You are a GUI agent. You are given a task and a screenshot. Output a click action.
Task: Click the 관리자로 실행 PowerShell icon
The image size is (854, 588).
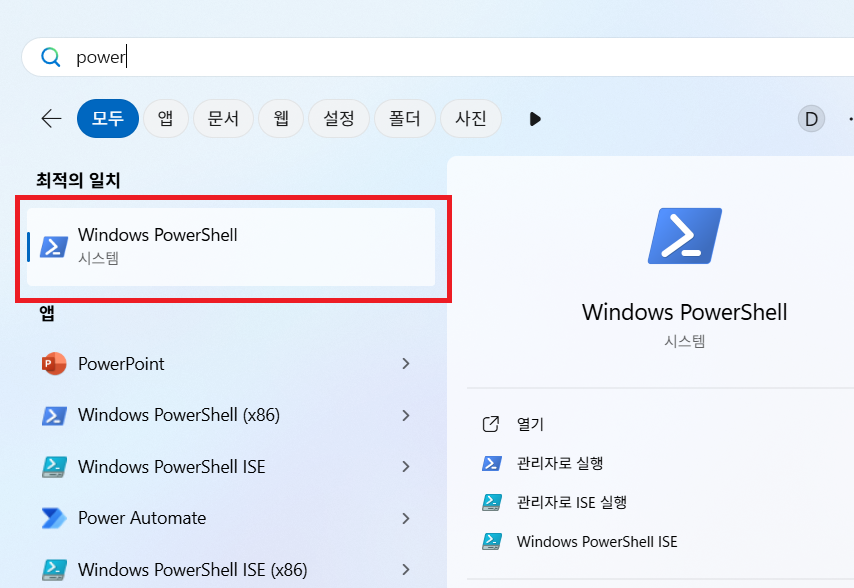(491, 462)
